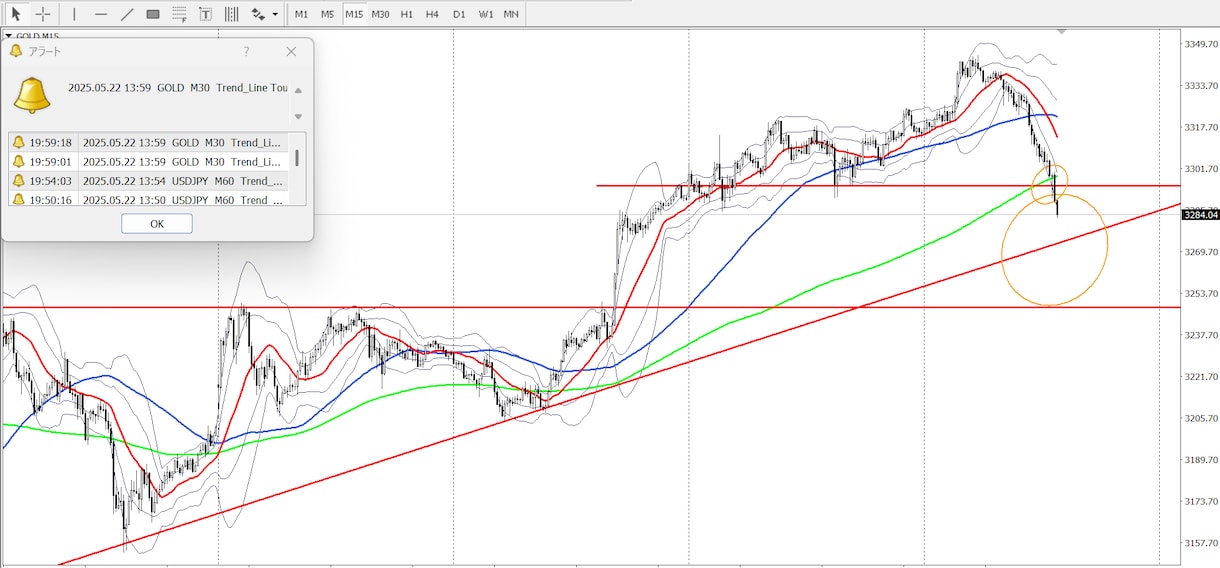Click the small bell in alert title bar
1220x568 pixels.
[x=16, y=51]
